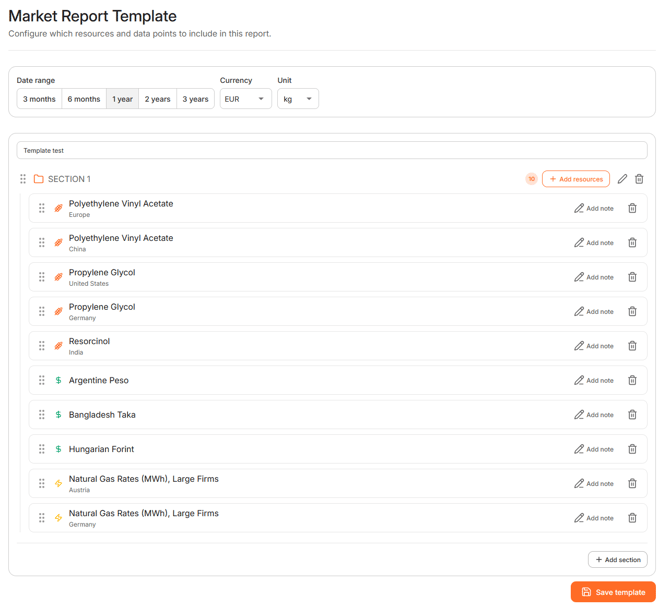Click drag handle of Propylene Glycol Germany
Viewport: 670px width, 609px height.
coord(41,311)
